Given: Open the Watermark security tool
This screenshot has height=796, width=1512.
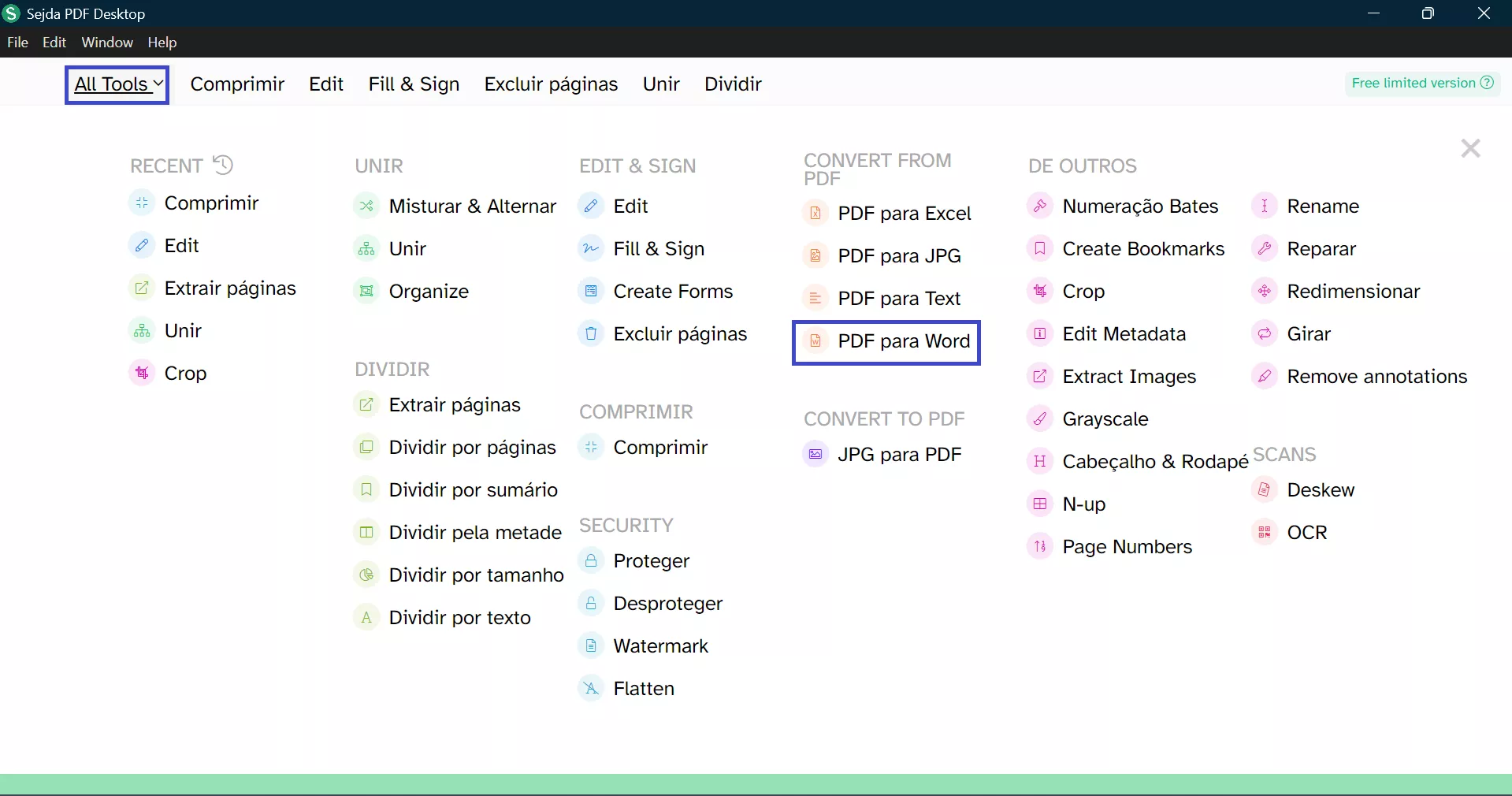Looking at the screenshot, I should 660,645.
